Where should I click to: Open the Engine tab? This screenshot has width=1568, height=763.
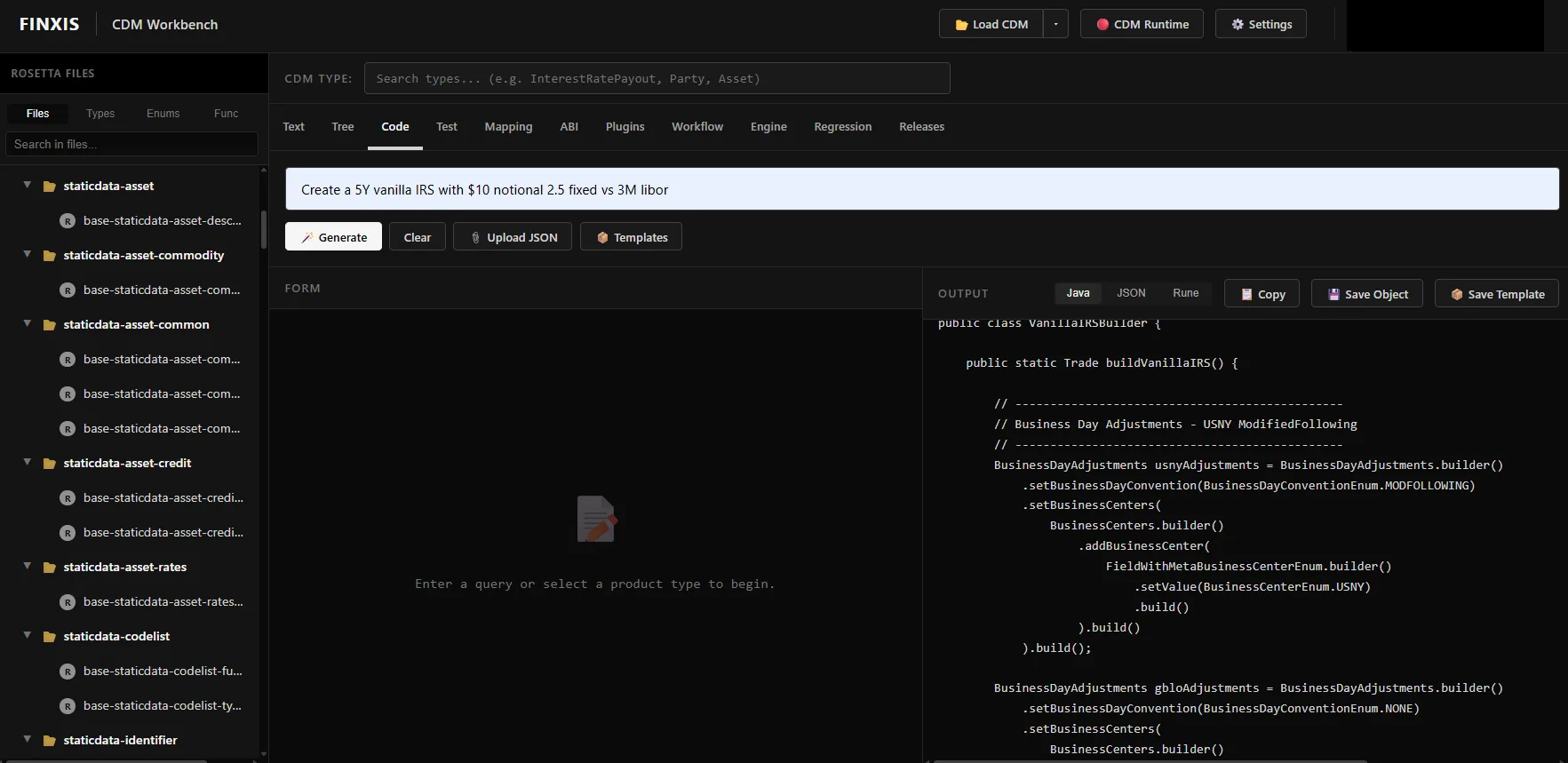tap(768, 127)
